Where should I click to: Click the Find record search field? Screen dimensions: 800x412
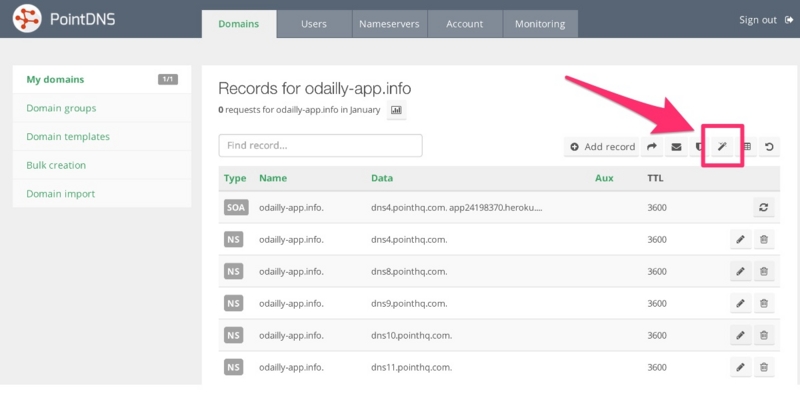[320, 146]
